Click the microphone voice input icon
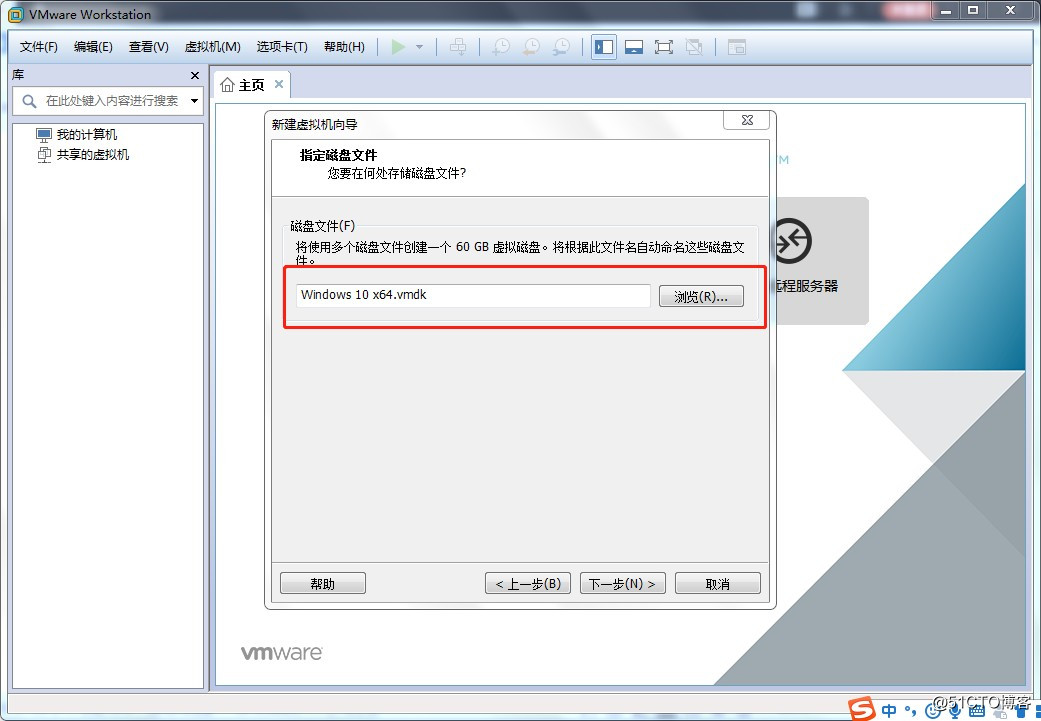The width and height of the screenshot is (1041, 721). 955,711
